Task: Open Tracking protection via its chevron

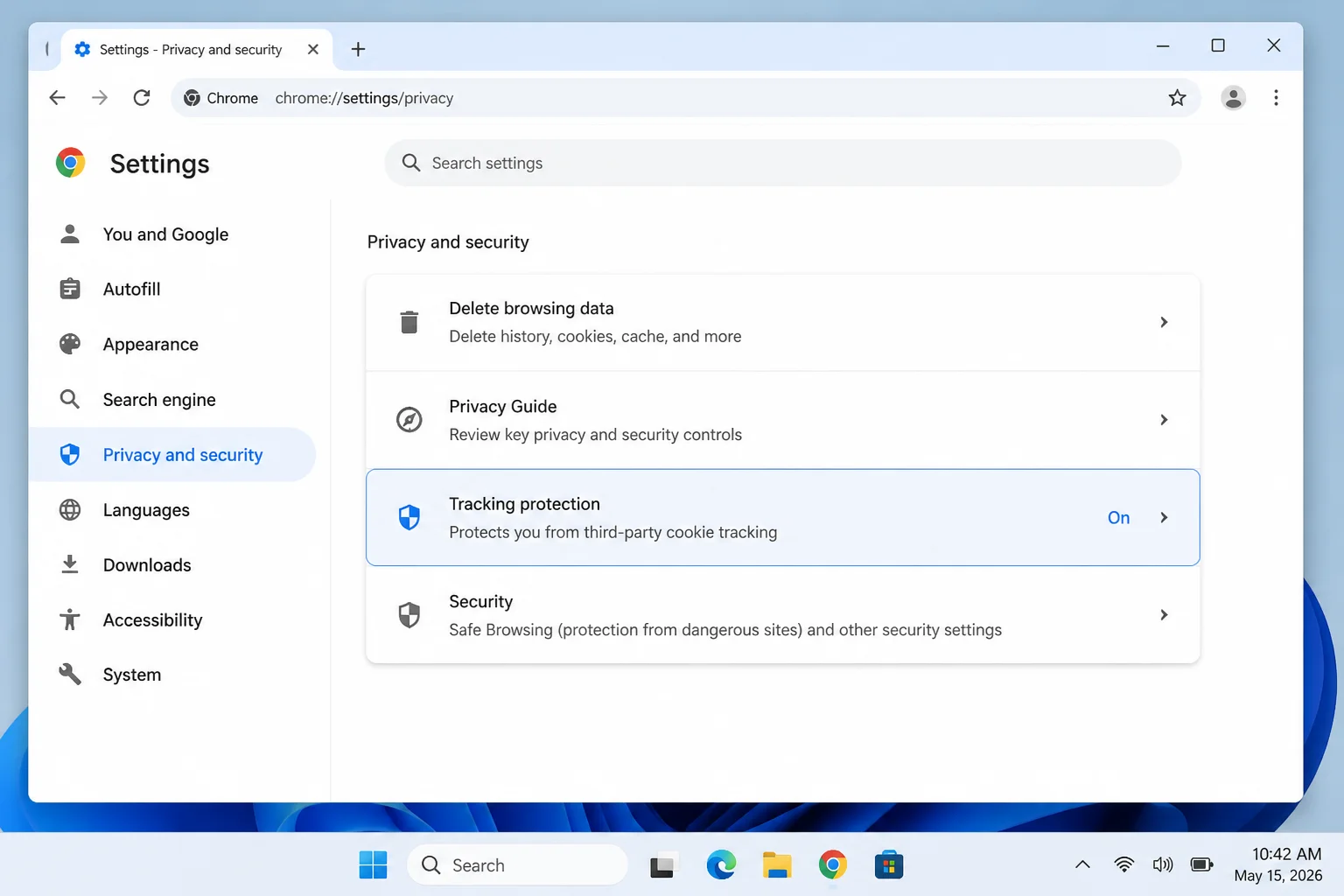Action: 1164,517
